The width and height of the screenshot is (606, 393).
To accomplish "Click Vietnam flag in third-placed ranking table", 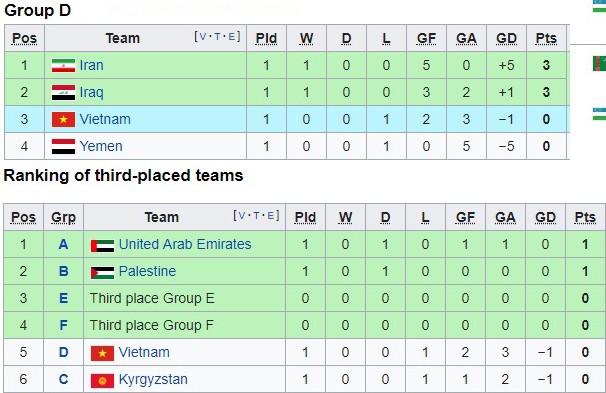I will pyautogui.click(x=102, y=354).
